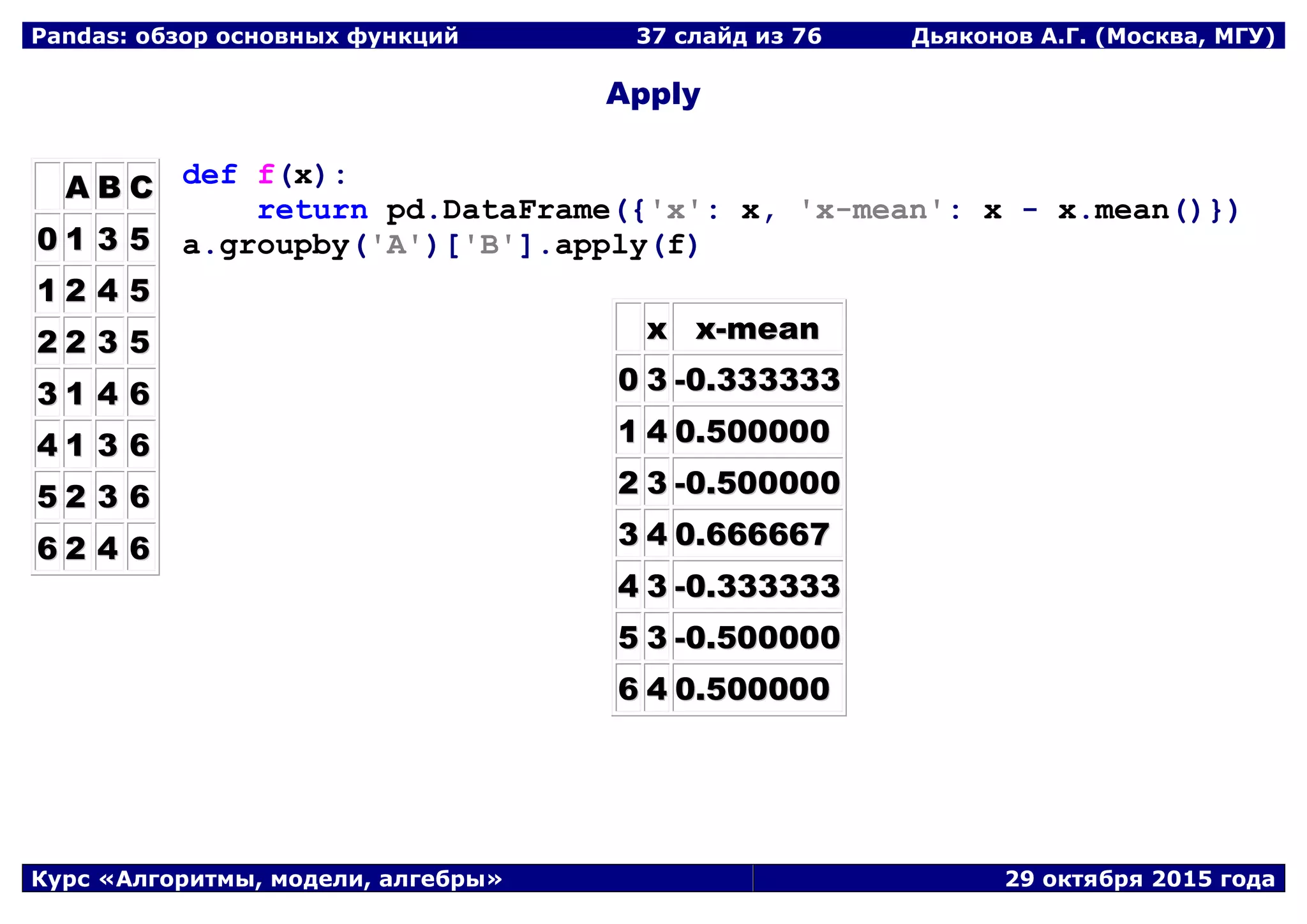Screen dimensions: 1307x924
Task: Click the first -0.333333 value in result
Action: click(x=757, y=380)
